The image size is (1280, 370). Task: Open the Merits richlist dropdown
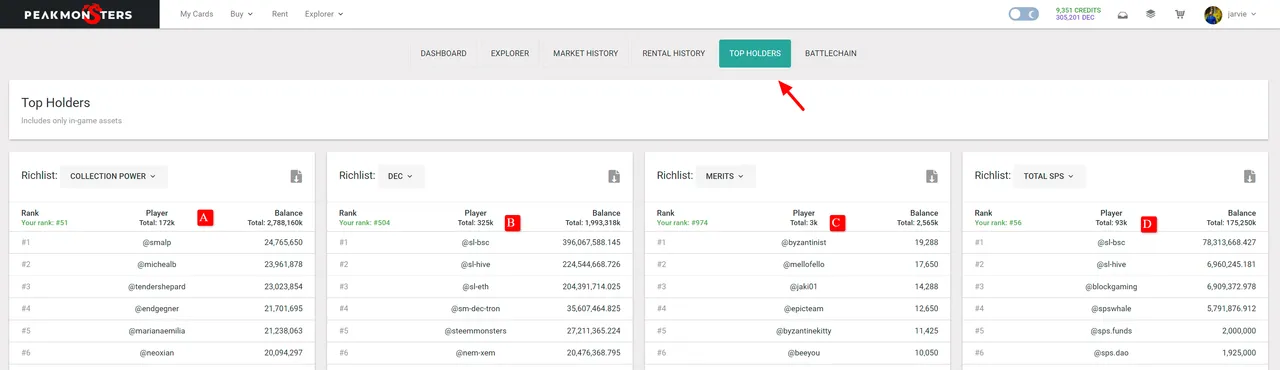[725, 176]
